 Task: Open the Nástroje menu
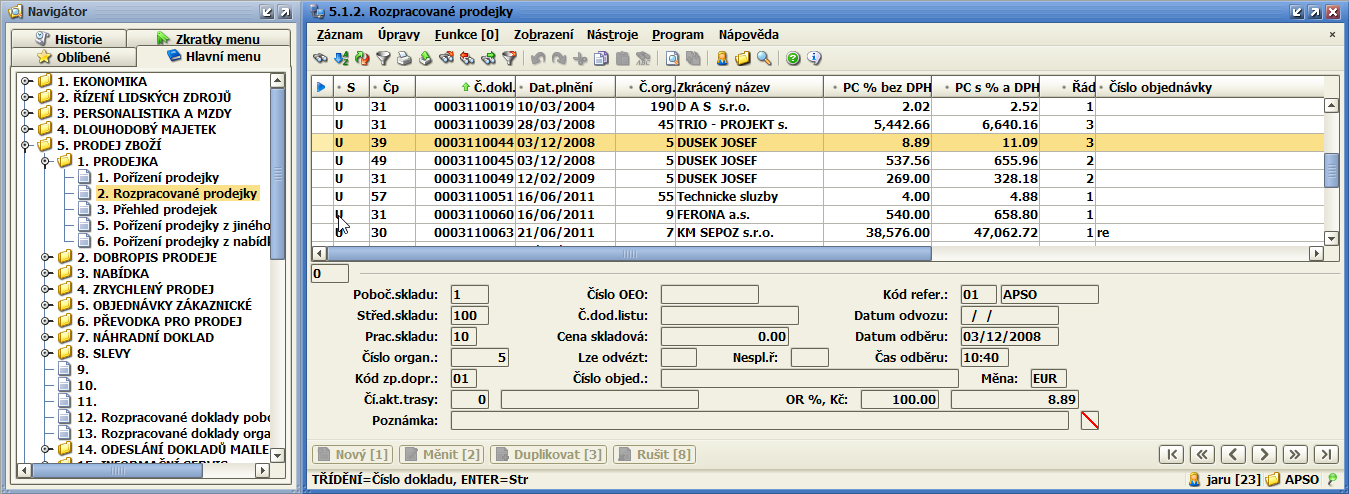(x=612, y=34)
